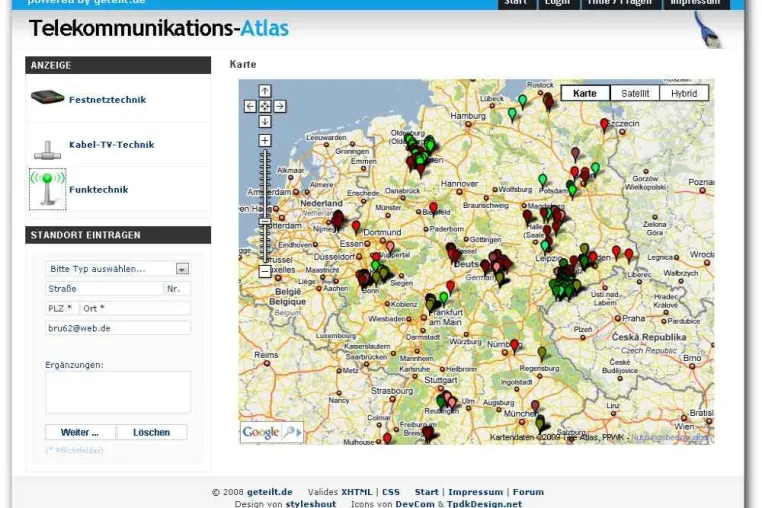Open the CSS validation link

tap(391, 492)
